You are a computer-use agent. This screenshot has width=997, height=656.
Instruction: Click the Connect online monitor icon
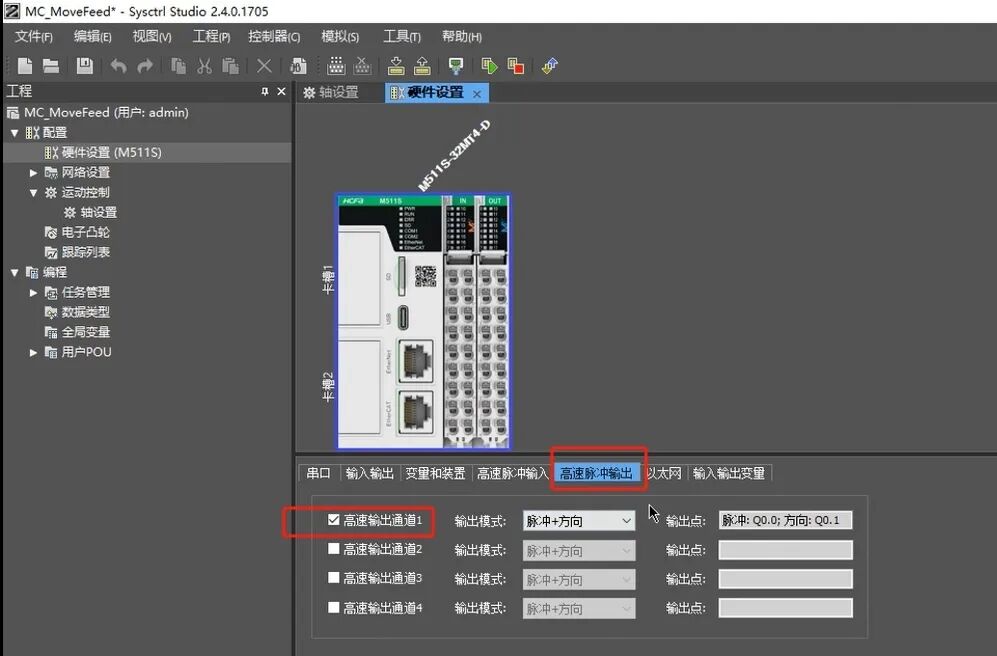(456, 65)
